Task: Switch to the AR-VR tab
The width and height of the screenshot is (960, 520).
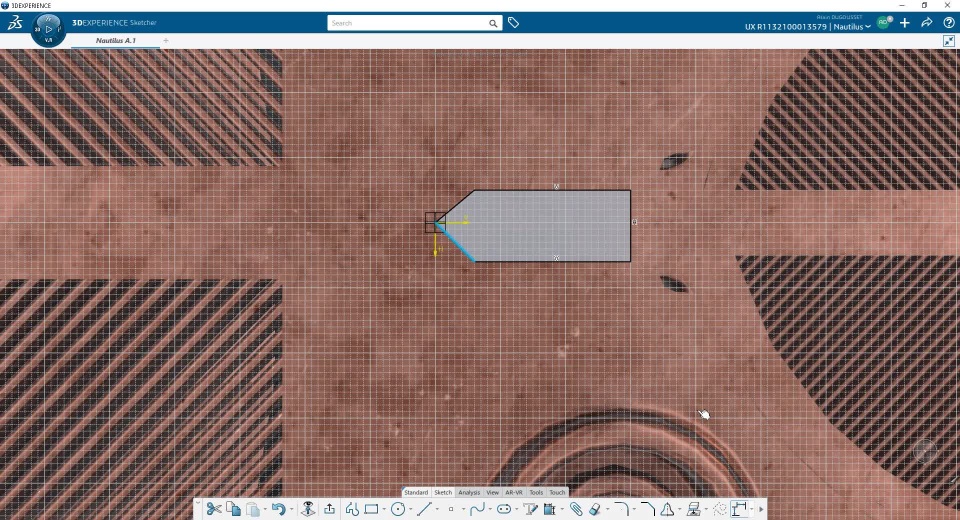Action: 514,492
